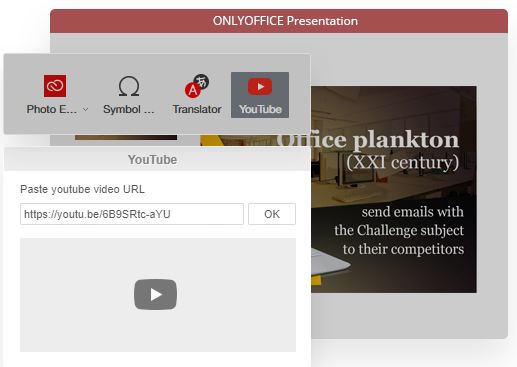Click the Omega Symbol Table icon

pyautogui.click(x=129, y=86)
